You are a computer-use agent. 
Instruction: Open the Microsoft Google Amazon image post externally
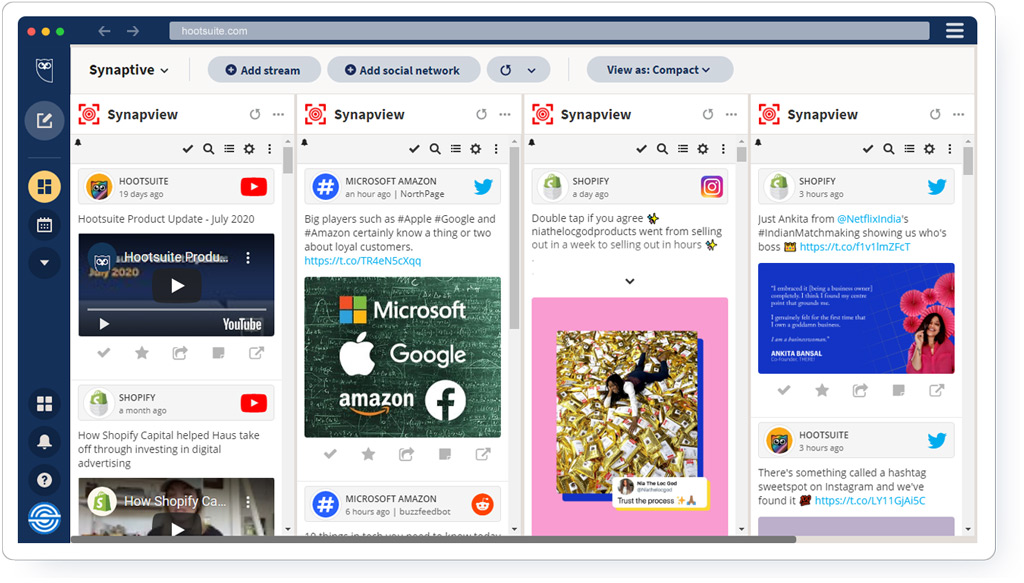483,454
